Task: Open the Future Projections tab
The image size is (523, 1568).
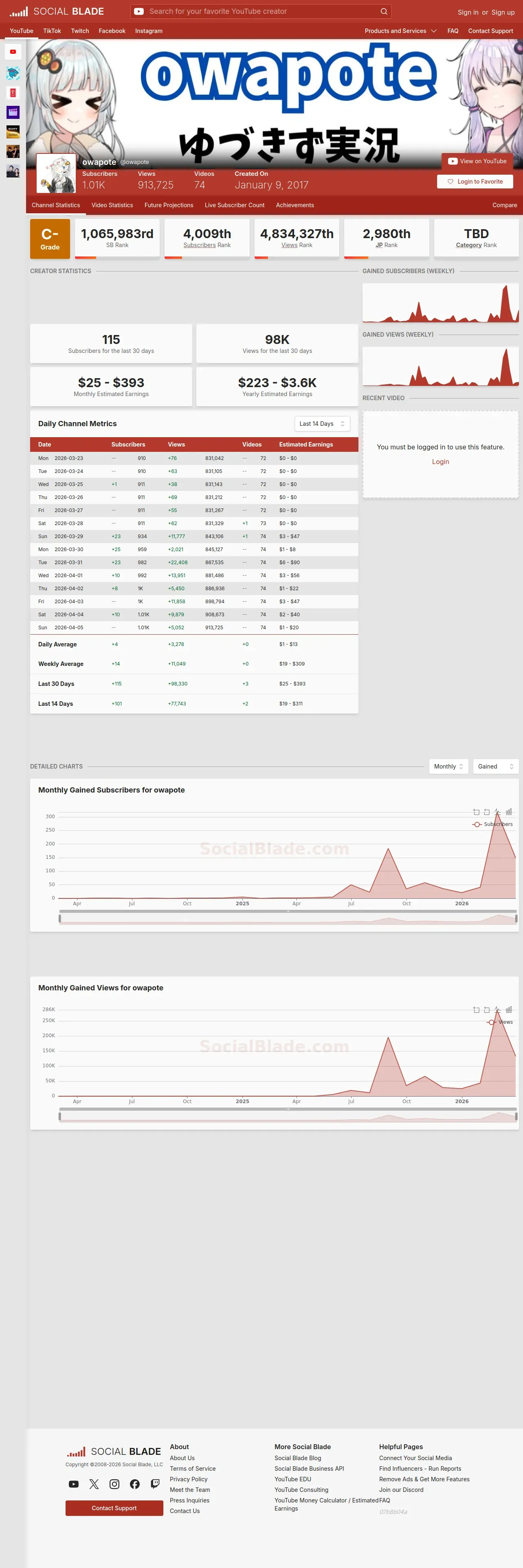Action: (169, 205)
